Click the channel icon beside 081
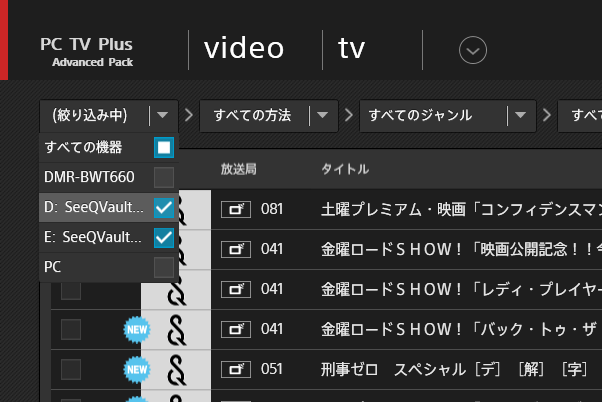Image resolution: width=602 pixels, height=402 pixels. 236,210
